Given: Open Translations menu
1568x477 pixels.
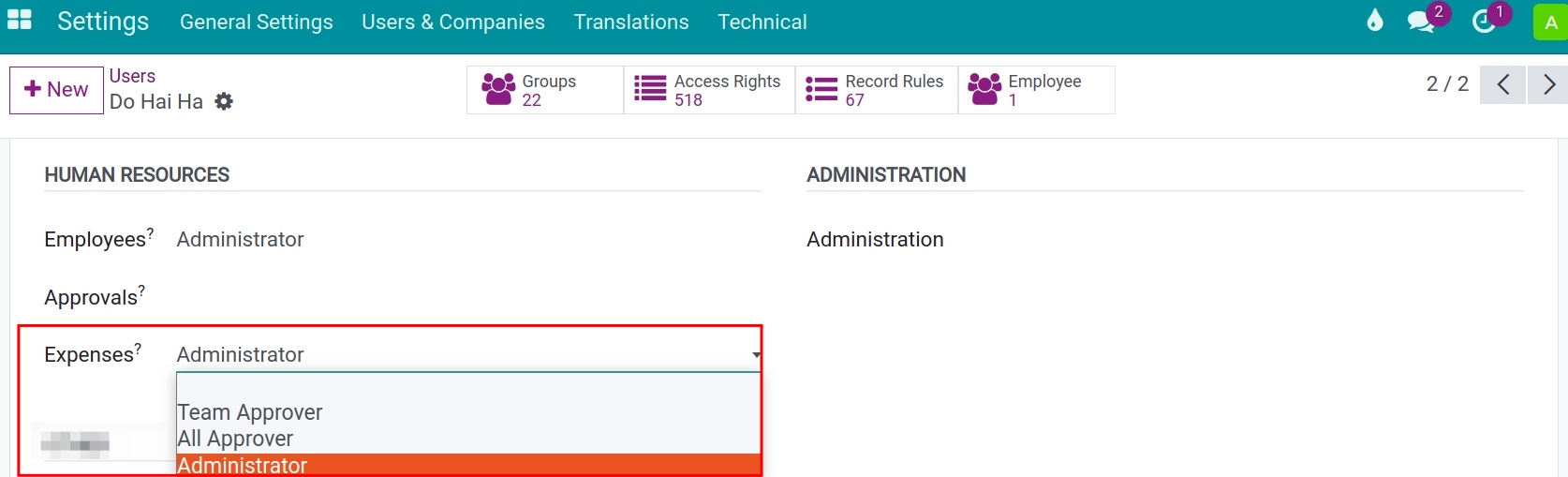Looking at the screenshot, I should pyautogui.click(x=631, y=22).
